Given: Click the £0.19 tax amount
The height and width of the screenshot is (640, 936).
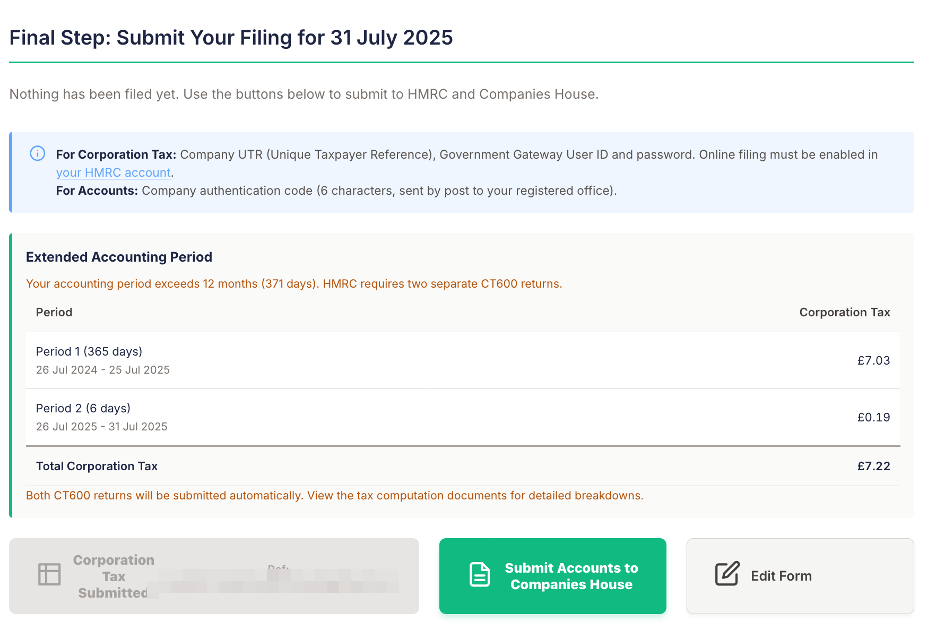Looking at the screenshot, I should click(x=873, y=417).
